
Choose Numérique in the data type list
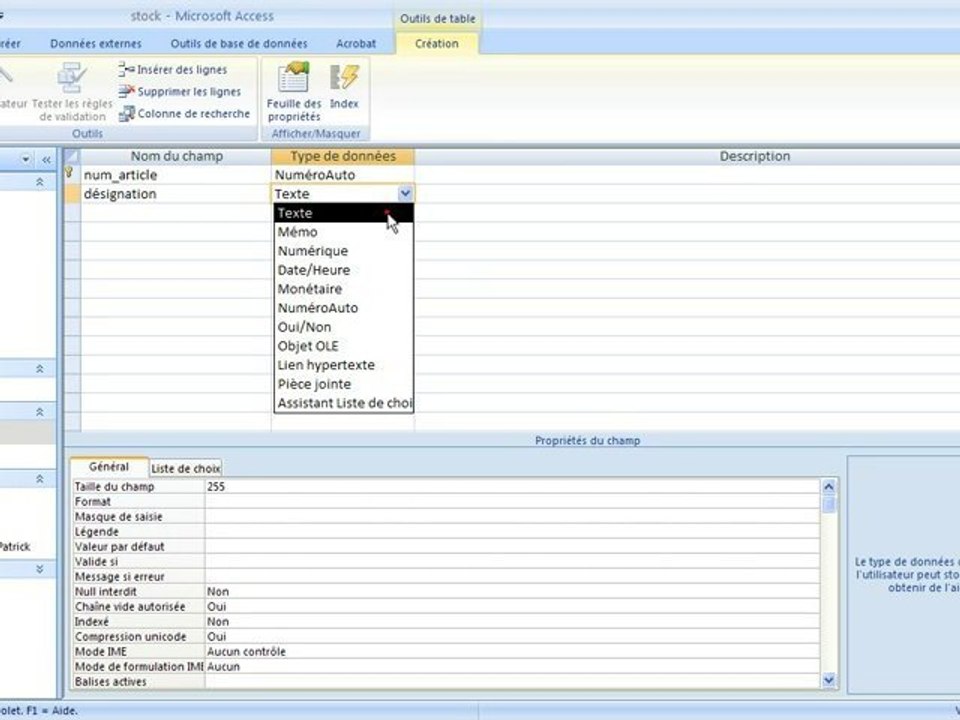[313, 251]
